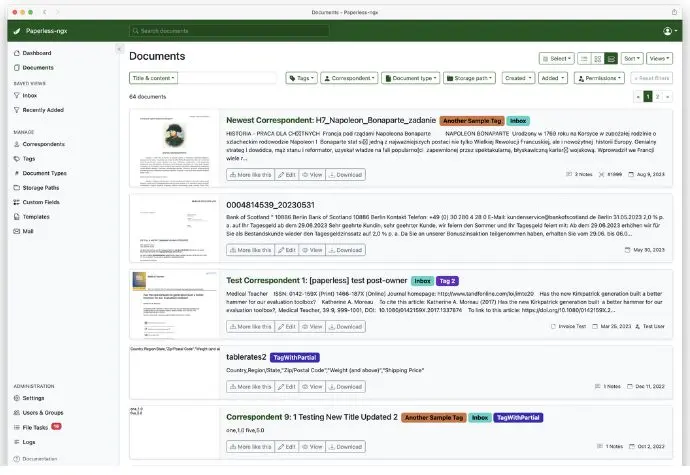
Task: Click the File Tasks list icon
Action: pos(17,427)
